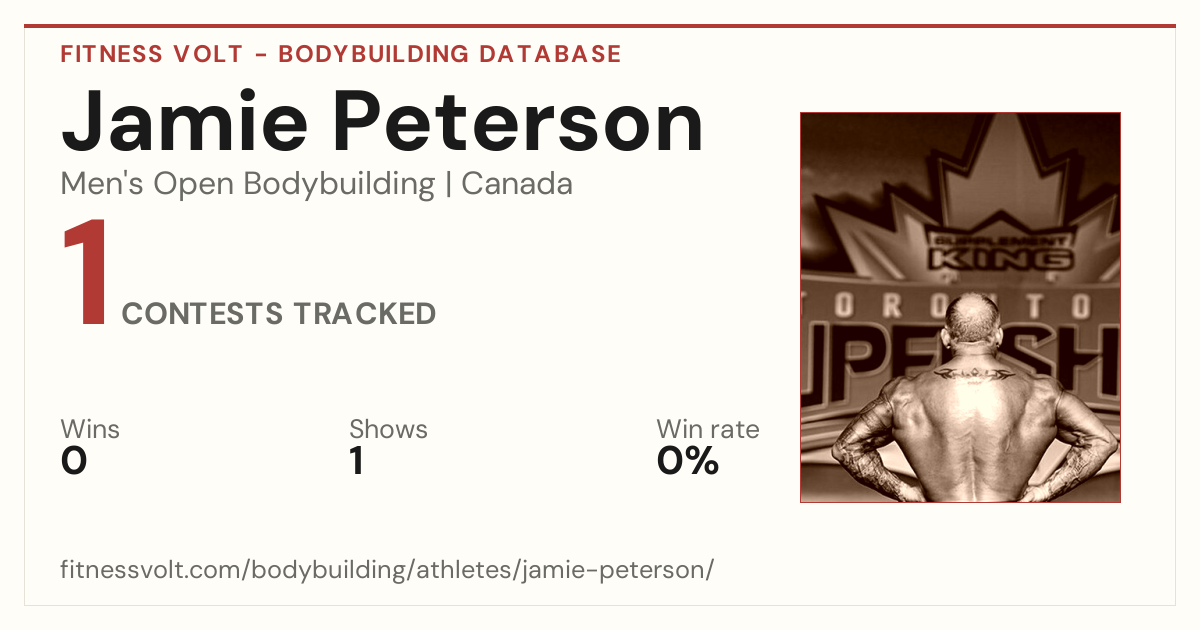The height and width of the screenshot is (630, 1200).
Task: Open the fitnessvolt.com athlete profile URL
Action: [x=388, y=570]
